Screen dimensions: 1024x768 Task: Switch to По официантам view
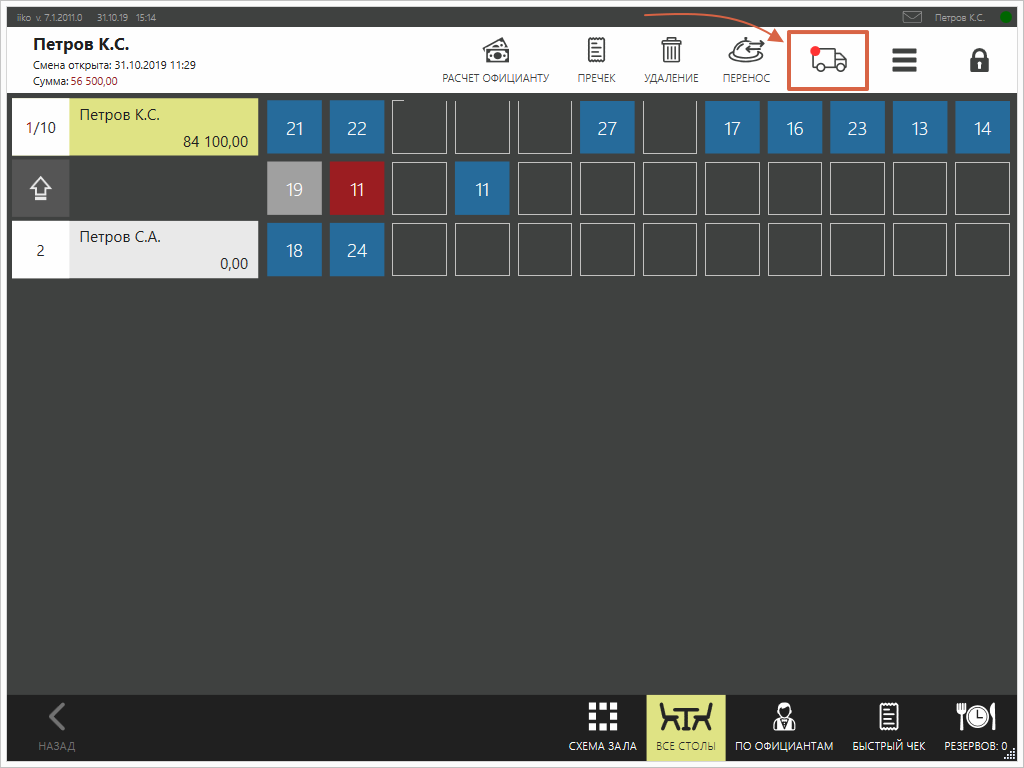[783, 726]
